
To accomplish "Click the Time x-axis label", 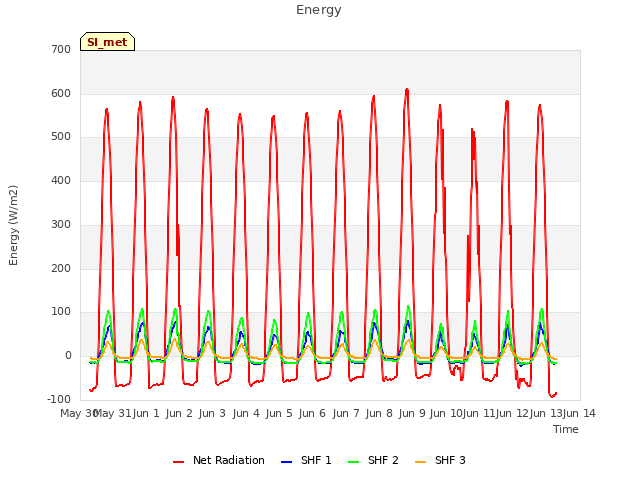I will pos(565,429).
